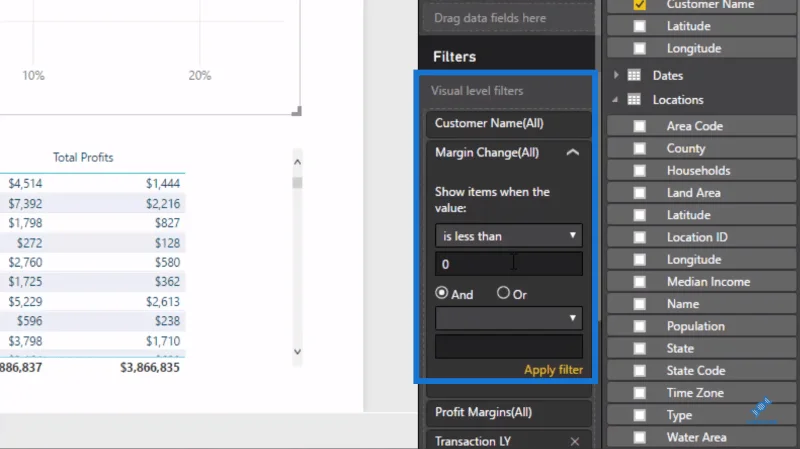Open the Locations table icon

pyautogui.click(x=634, y=99)
